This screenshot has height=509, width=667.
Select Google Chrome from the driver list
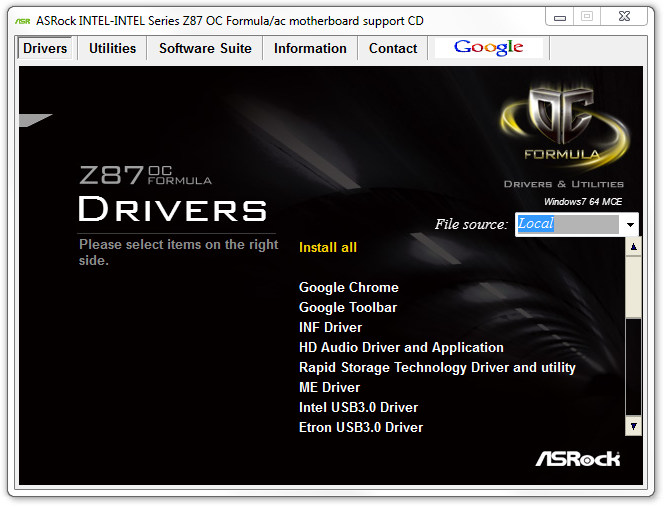348,287
